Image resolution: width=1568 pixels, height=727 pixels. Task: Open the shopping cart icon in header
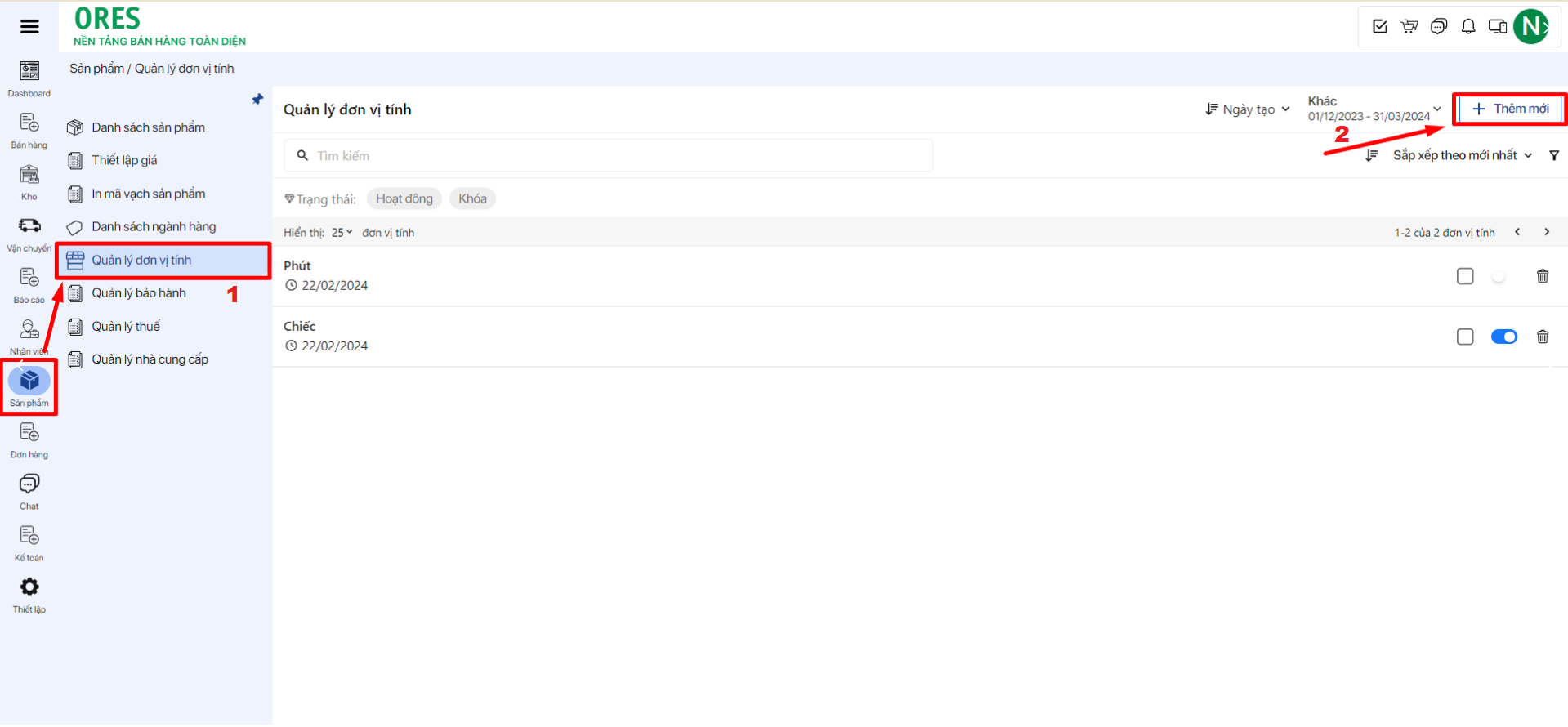(x=1409, y=27)
